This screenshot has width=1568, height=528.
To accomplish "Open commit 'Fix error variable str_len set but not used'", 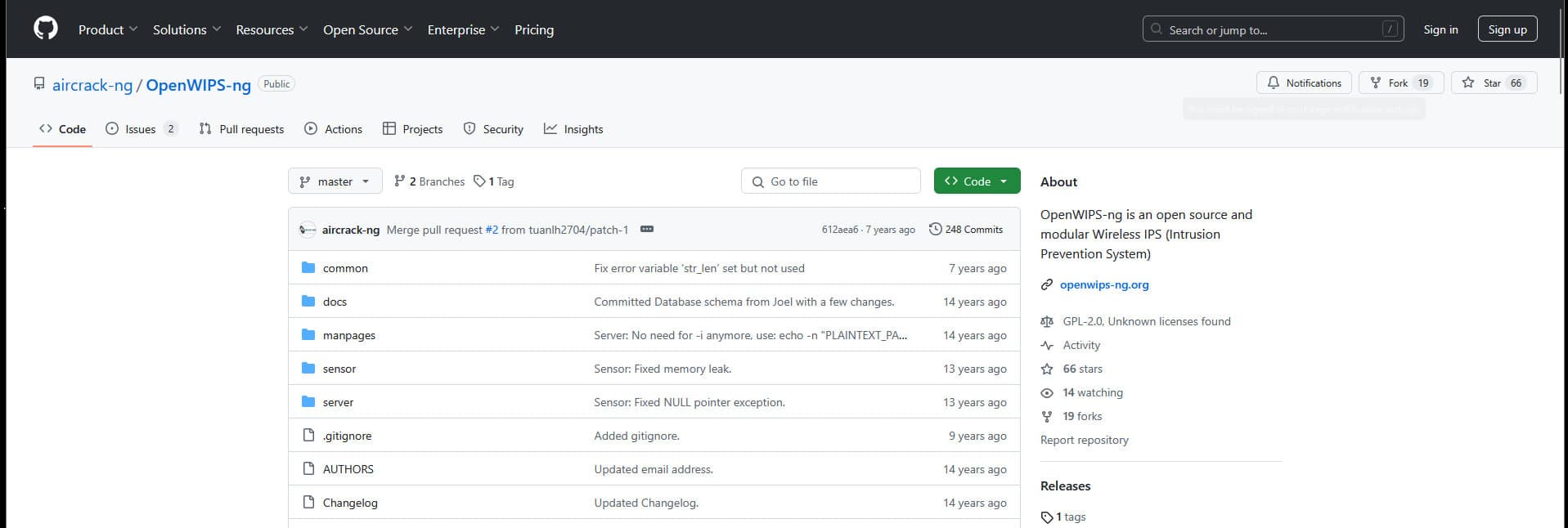I will (x=699, y=268).
